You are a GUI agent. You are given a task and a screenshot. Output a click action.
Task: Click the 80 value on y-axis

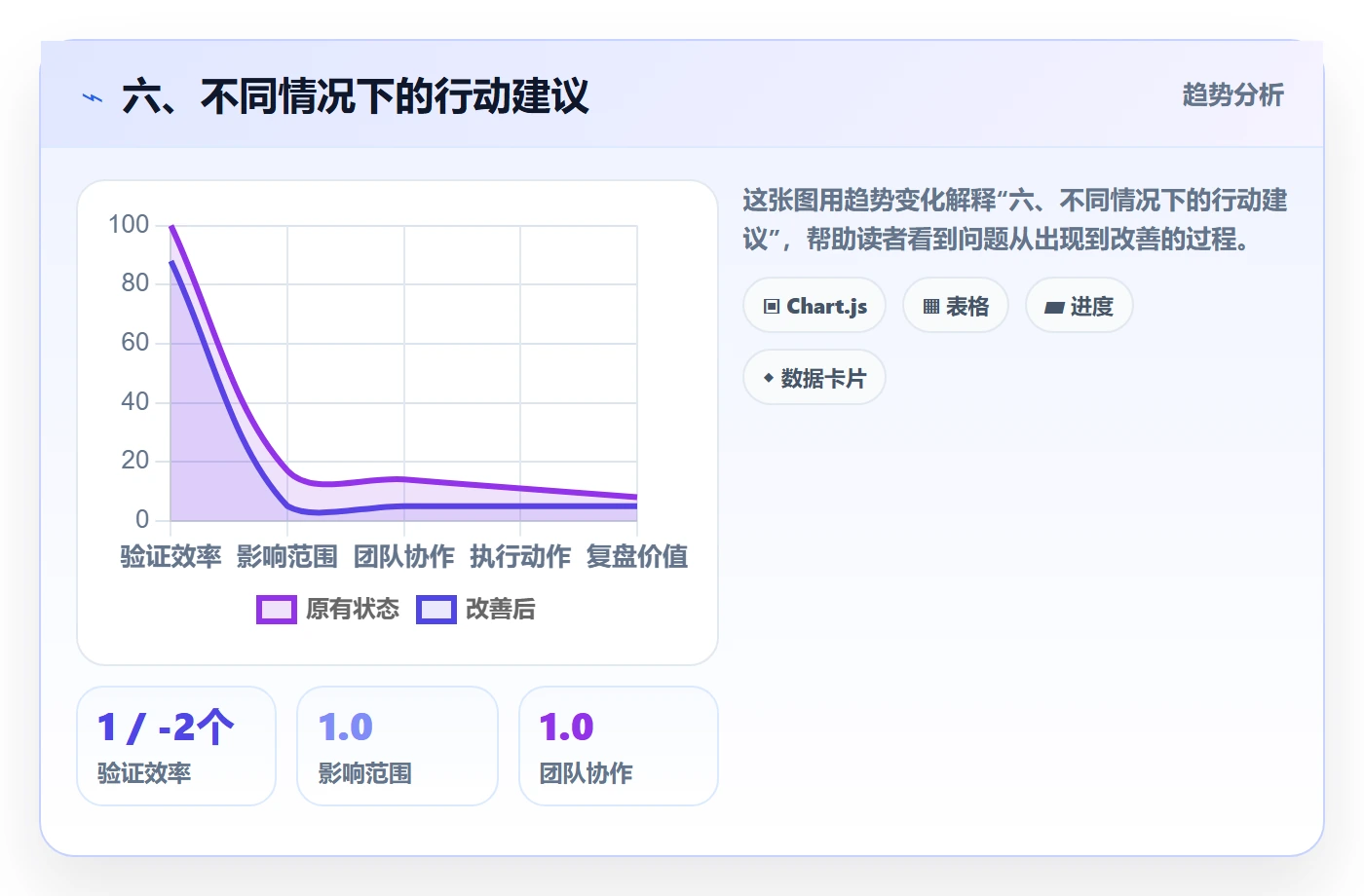click(135, 283)
